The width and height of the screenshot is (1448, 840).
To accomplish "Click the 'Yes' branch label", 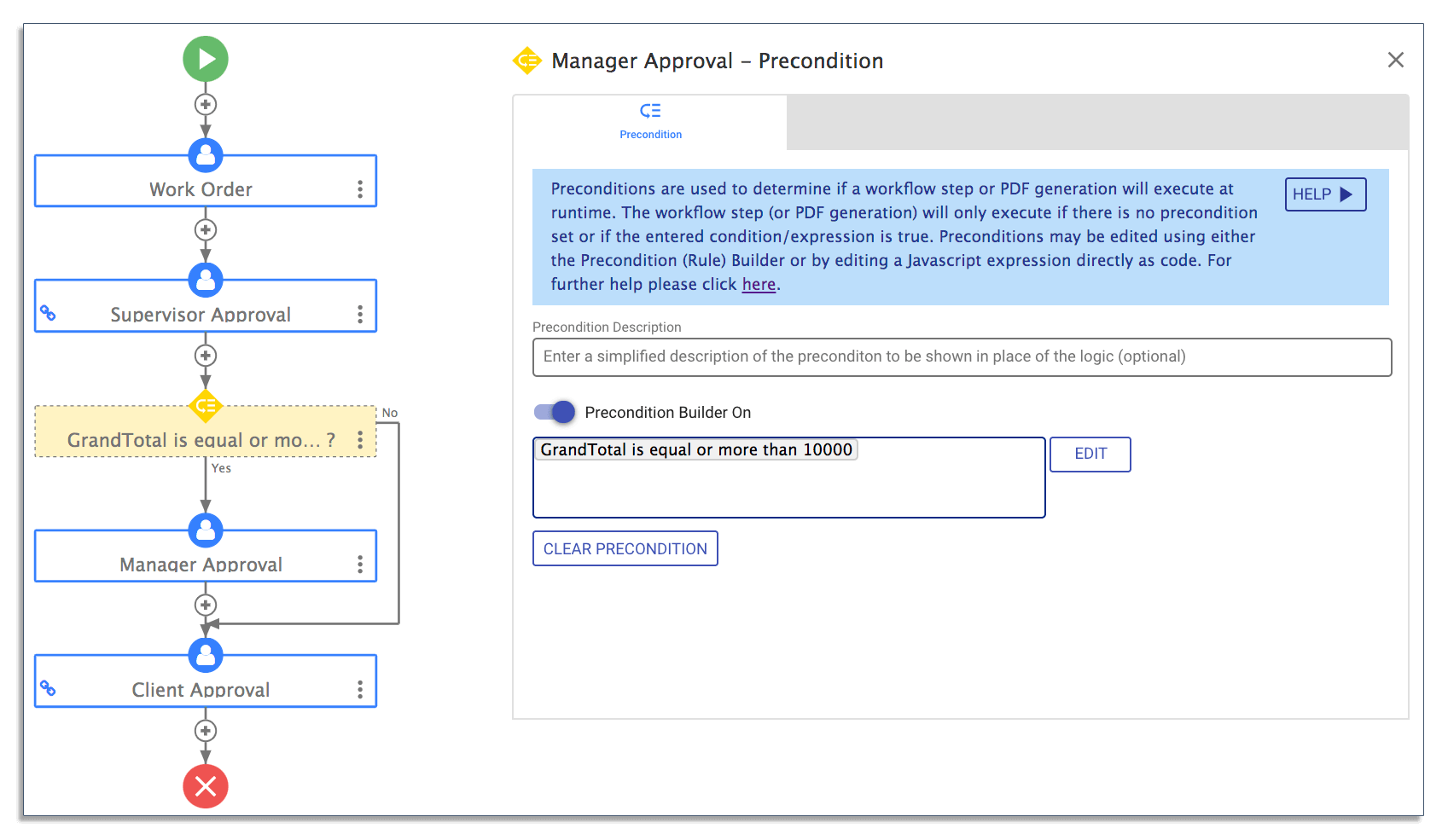I will click(222, 468).
